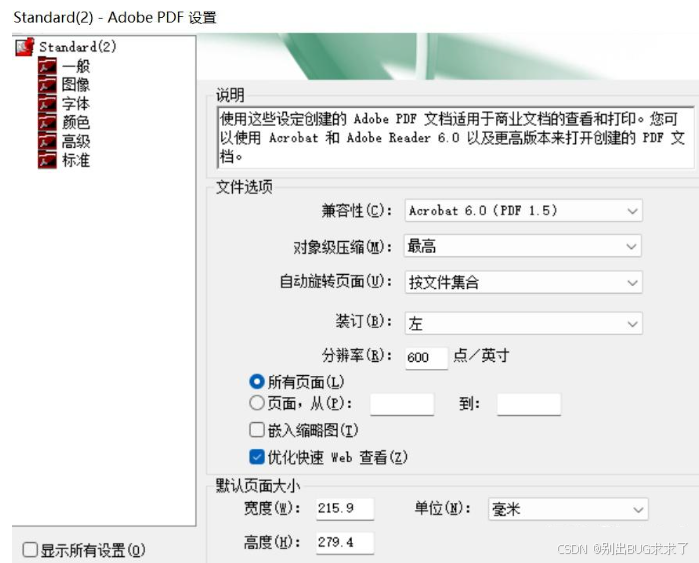Click the 装订(B) label

(364, 321)
